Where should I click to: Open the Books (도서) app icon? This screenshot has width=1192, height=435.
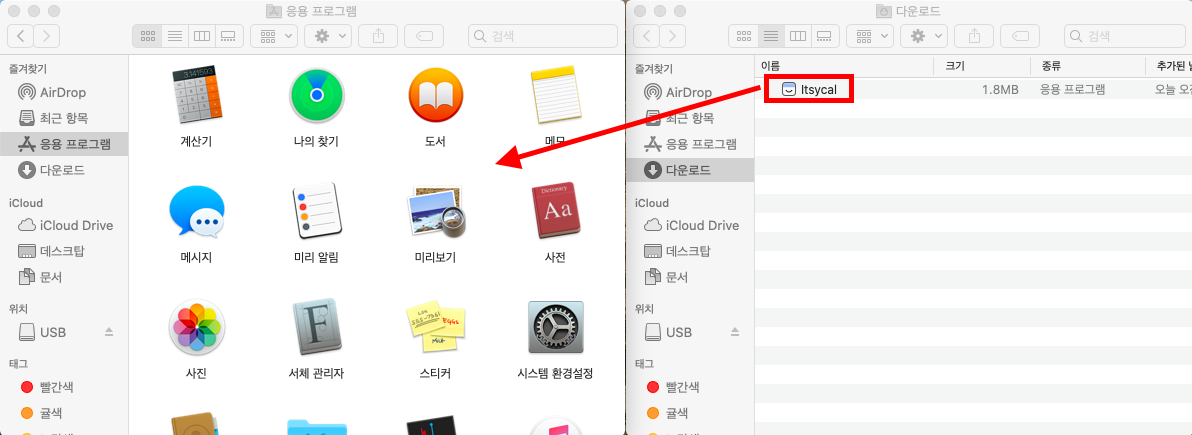click(x=436, y=96)
